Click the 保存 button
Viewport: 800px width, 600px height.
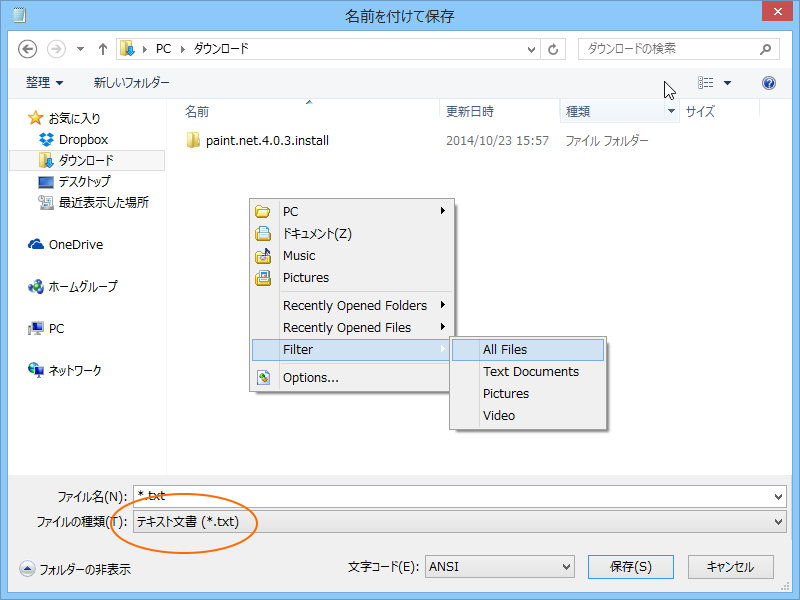(630, 566)
